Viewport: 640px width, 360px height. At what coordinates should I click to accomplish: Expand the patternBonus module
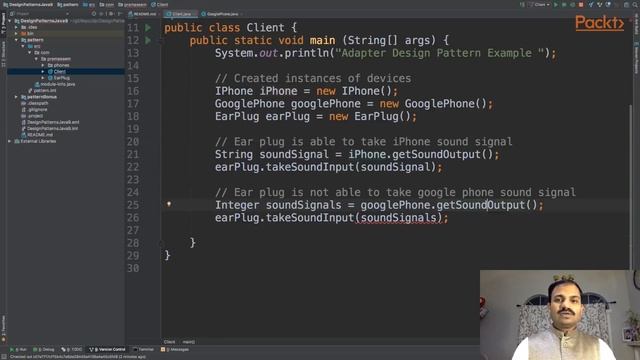coord(16,97)
